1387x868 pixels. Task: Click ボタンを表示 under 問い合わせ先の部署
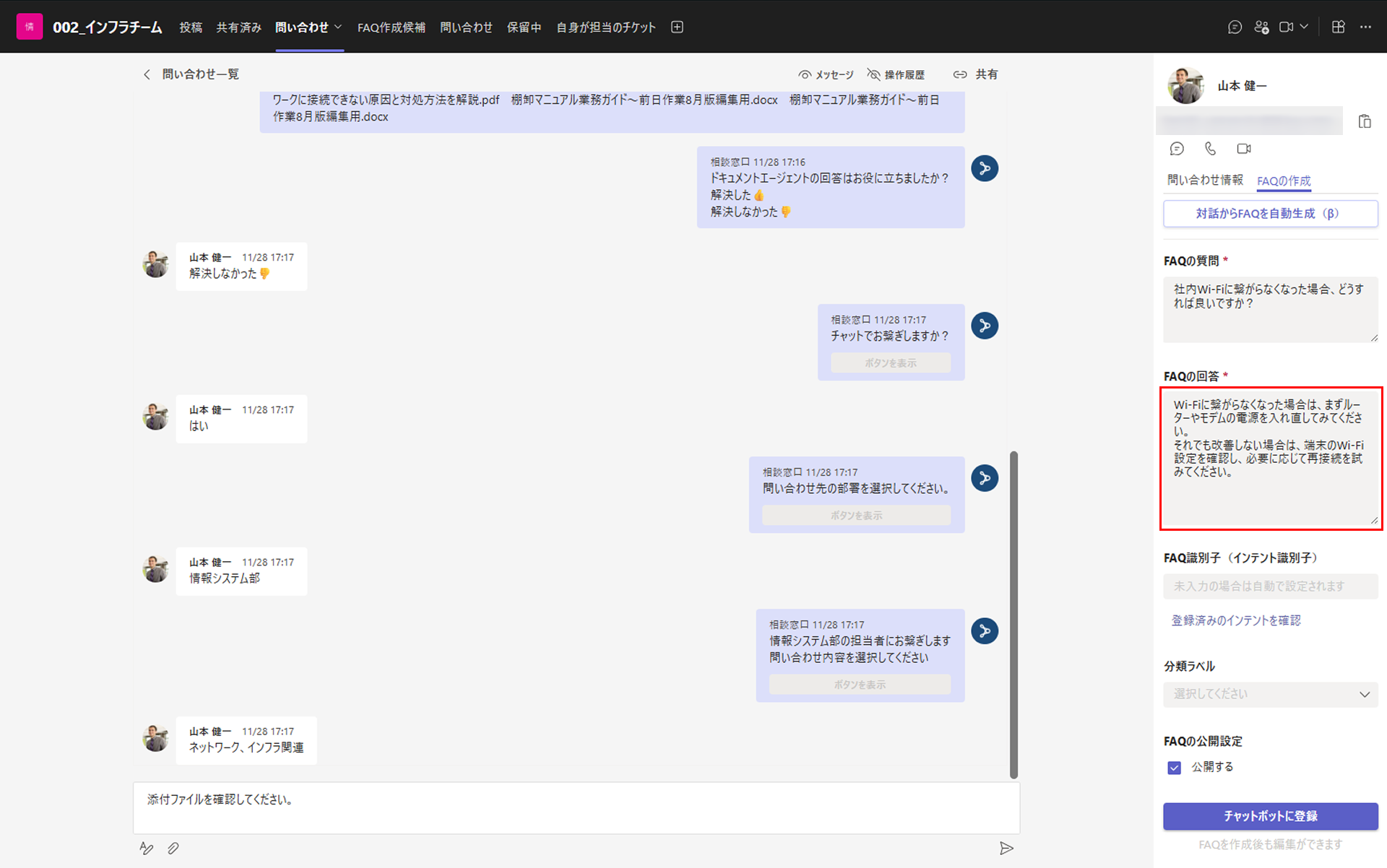tap(856, 516)
